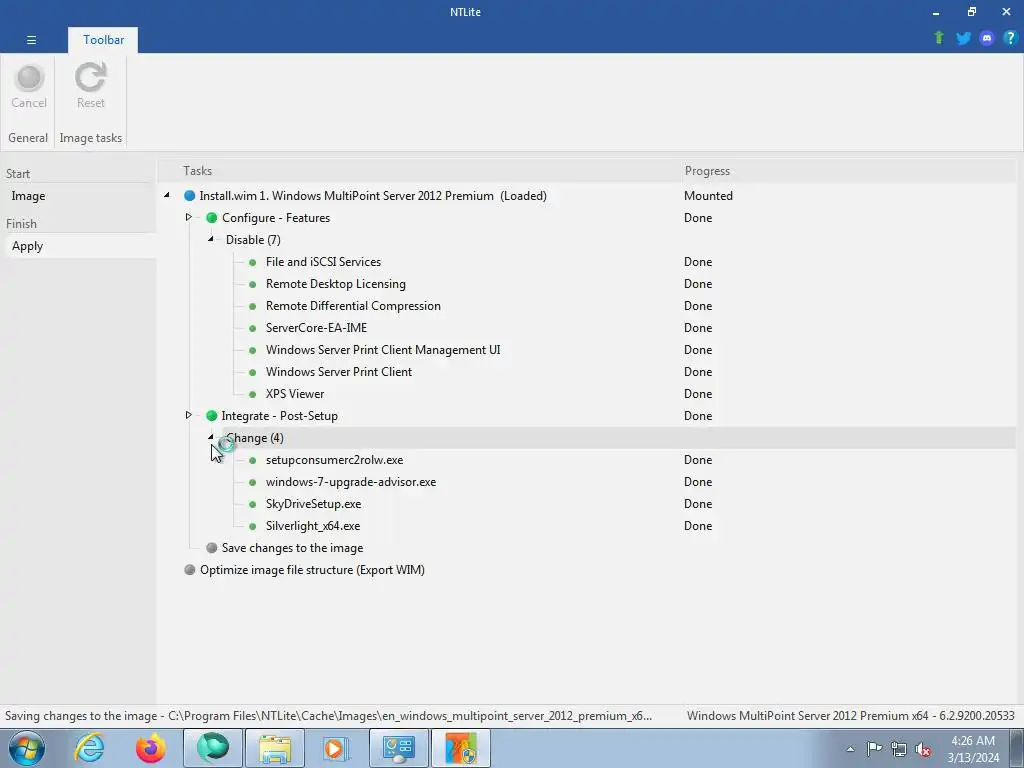
Task: Click grey status dot beside Save changes
Action: (x=212, y=547)
